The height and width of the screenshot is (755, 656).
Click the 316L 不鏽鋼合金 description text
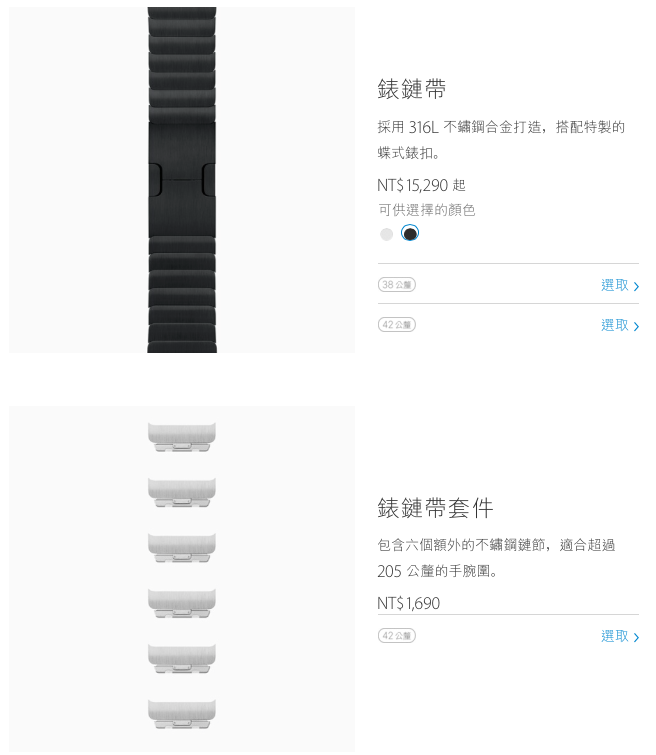(x=460, y=127)
